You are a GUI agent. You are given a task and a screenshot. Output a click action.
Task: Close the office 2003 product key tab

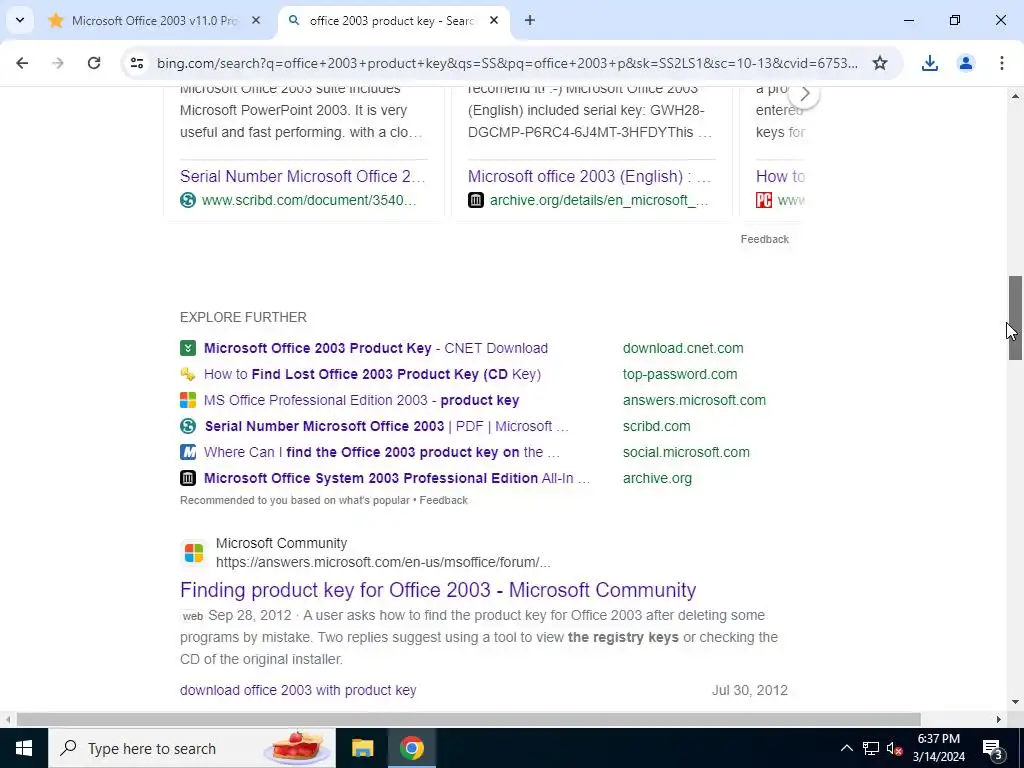494,20
